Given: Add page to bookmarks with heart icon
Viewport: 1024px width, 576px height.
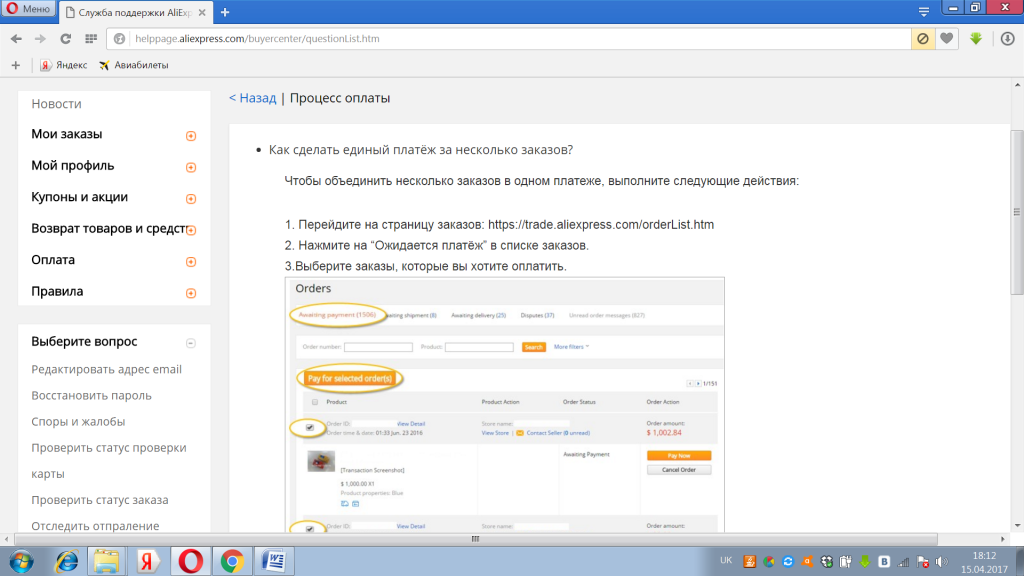Looking at the screenshot, I should (x=946, y=39).
